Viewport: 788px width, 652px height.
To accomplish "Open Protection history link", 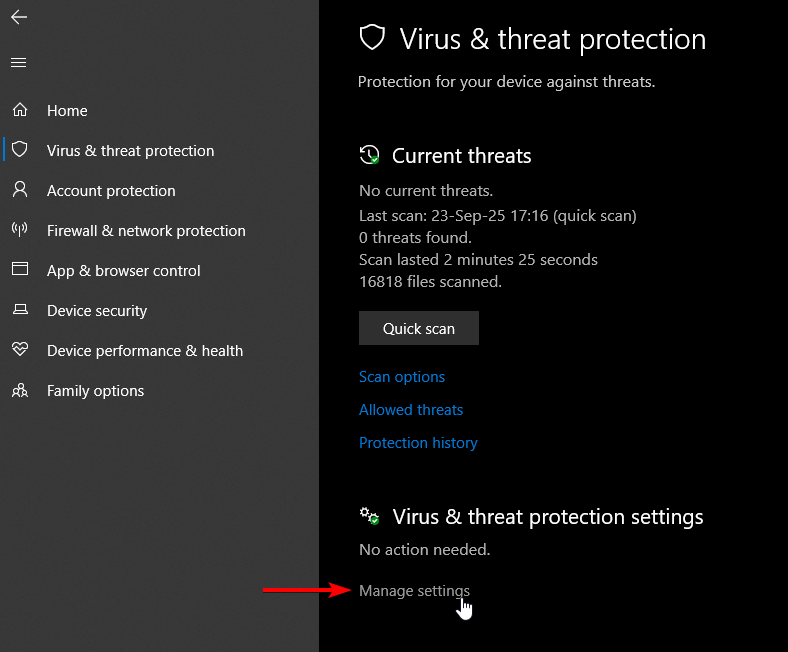I will pos(418,443).
